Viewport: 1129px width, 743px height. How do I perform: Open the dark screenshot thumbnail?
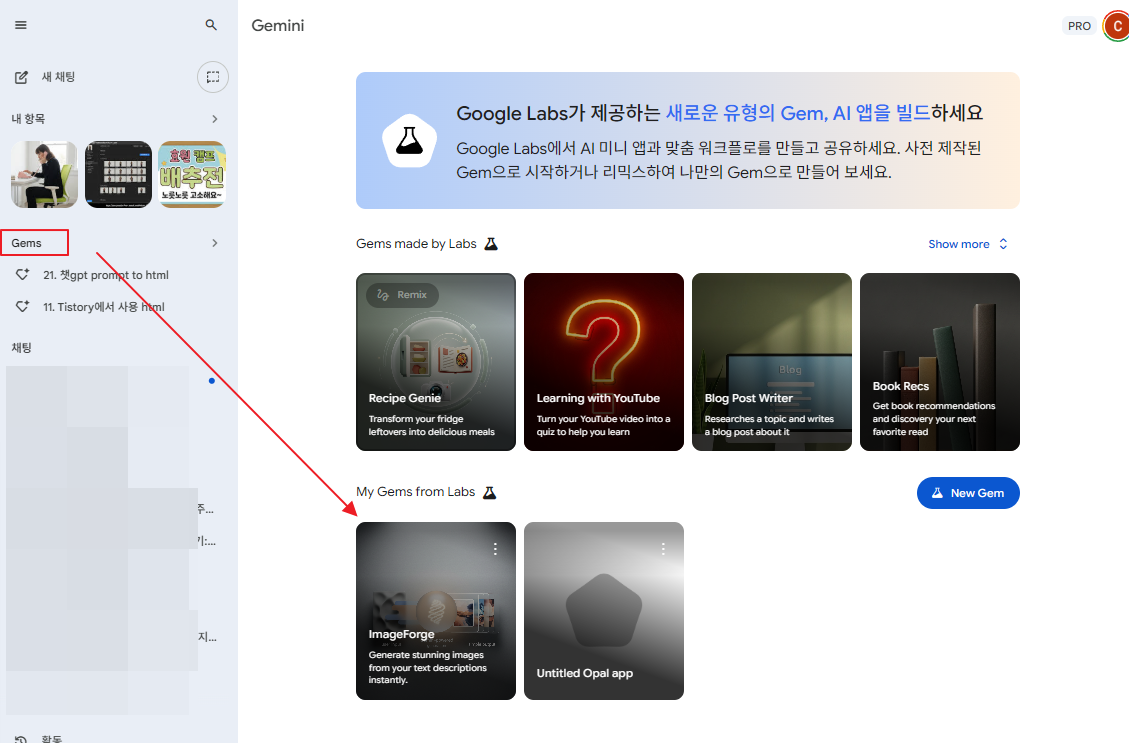[118, 174]
